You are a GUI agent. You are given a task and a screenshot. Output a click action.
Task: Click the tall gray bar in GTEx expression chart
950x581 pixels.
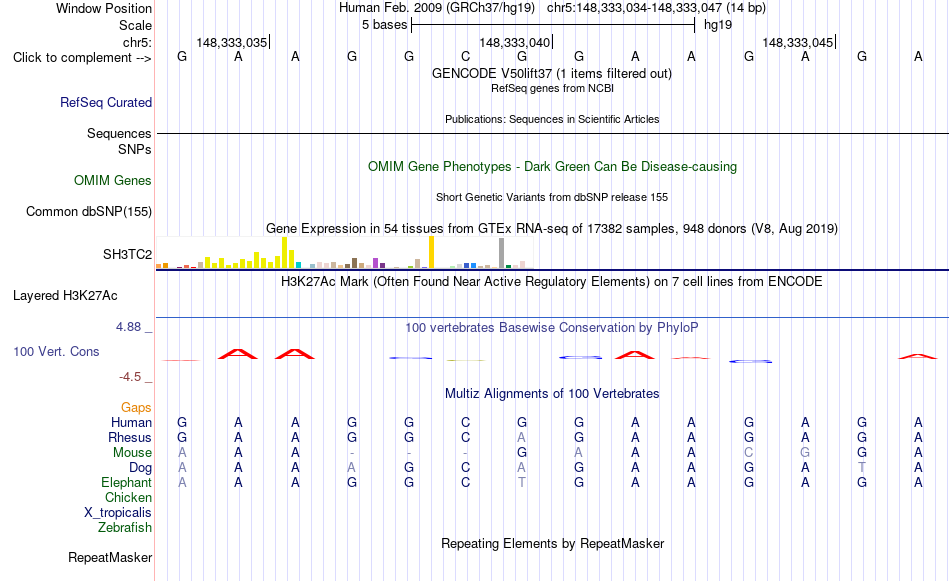tap(501, 253)
